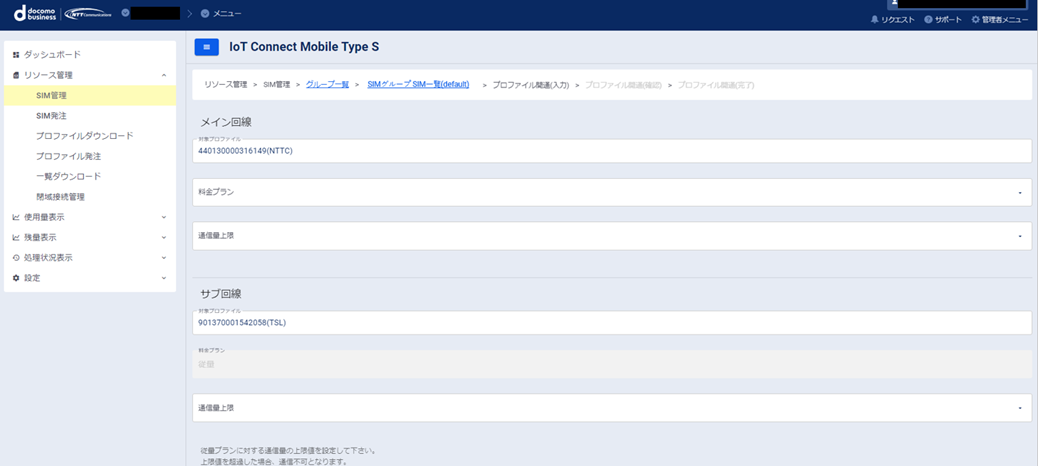Viewport: 1038px width, 466px height.
Task: Collapse the リソース管理 section chevron
Action: coord(164,75)
